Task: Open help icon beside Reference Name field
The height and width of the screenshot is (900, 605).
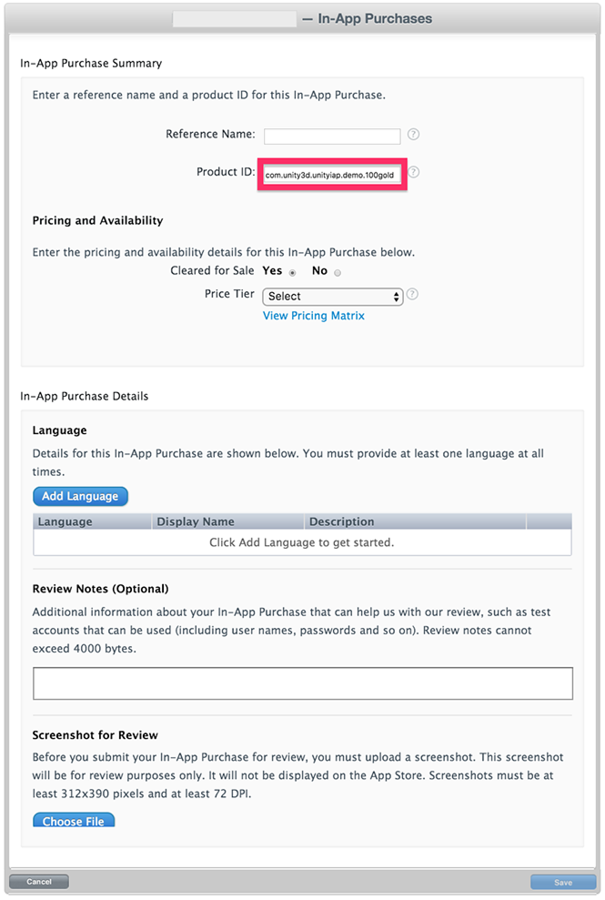Action: tap(413, 134)
